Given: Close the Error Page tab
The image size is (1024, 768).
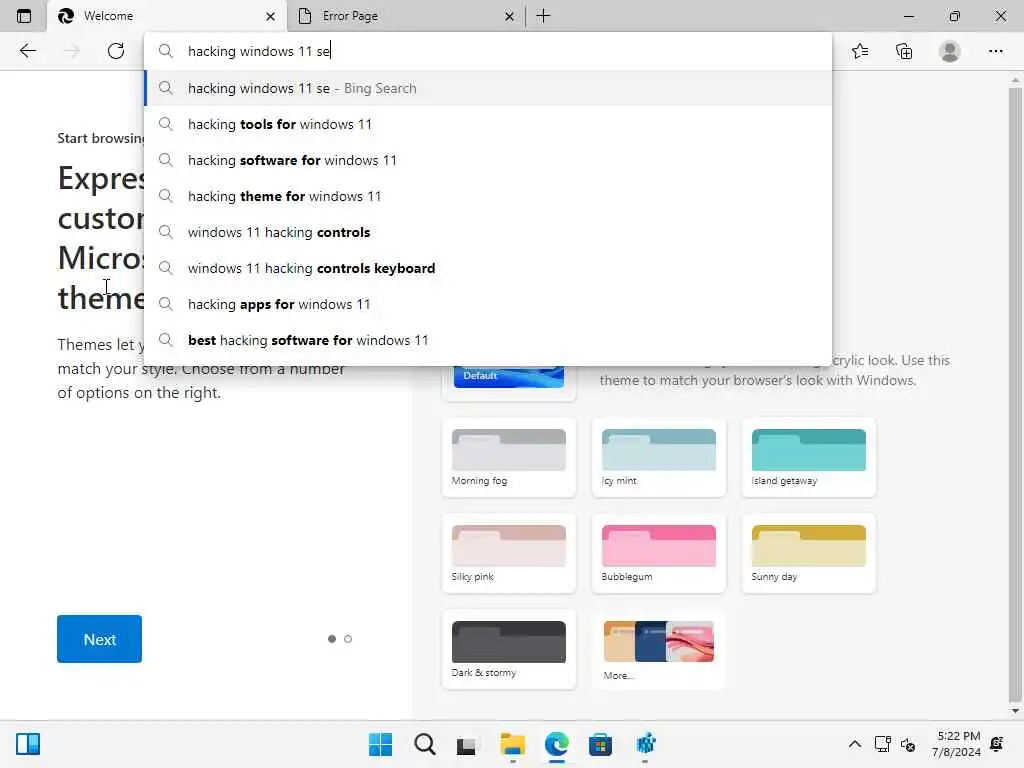Looking at the screenshot, I should tap(509, 16).
